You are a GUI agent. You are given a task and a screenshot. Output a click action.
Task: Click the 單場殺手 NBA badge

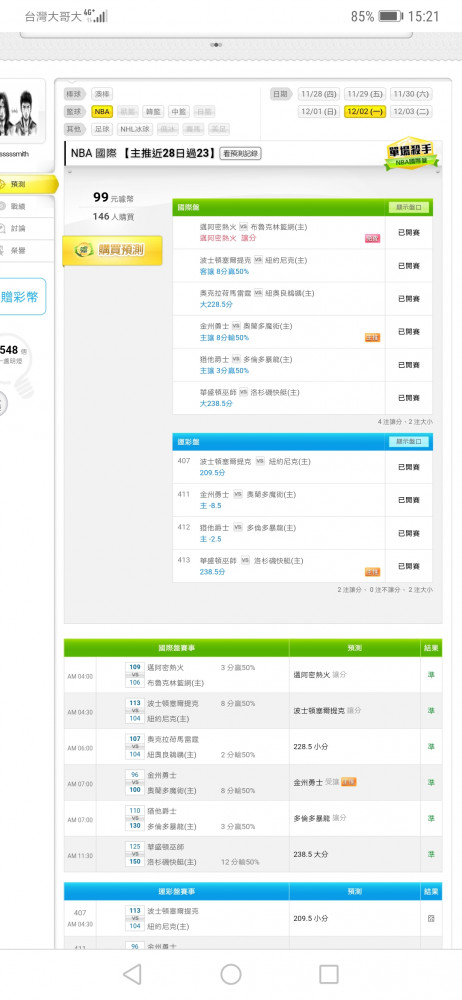click(412, 154)
